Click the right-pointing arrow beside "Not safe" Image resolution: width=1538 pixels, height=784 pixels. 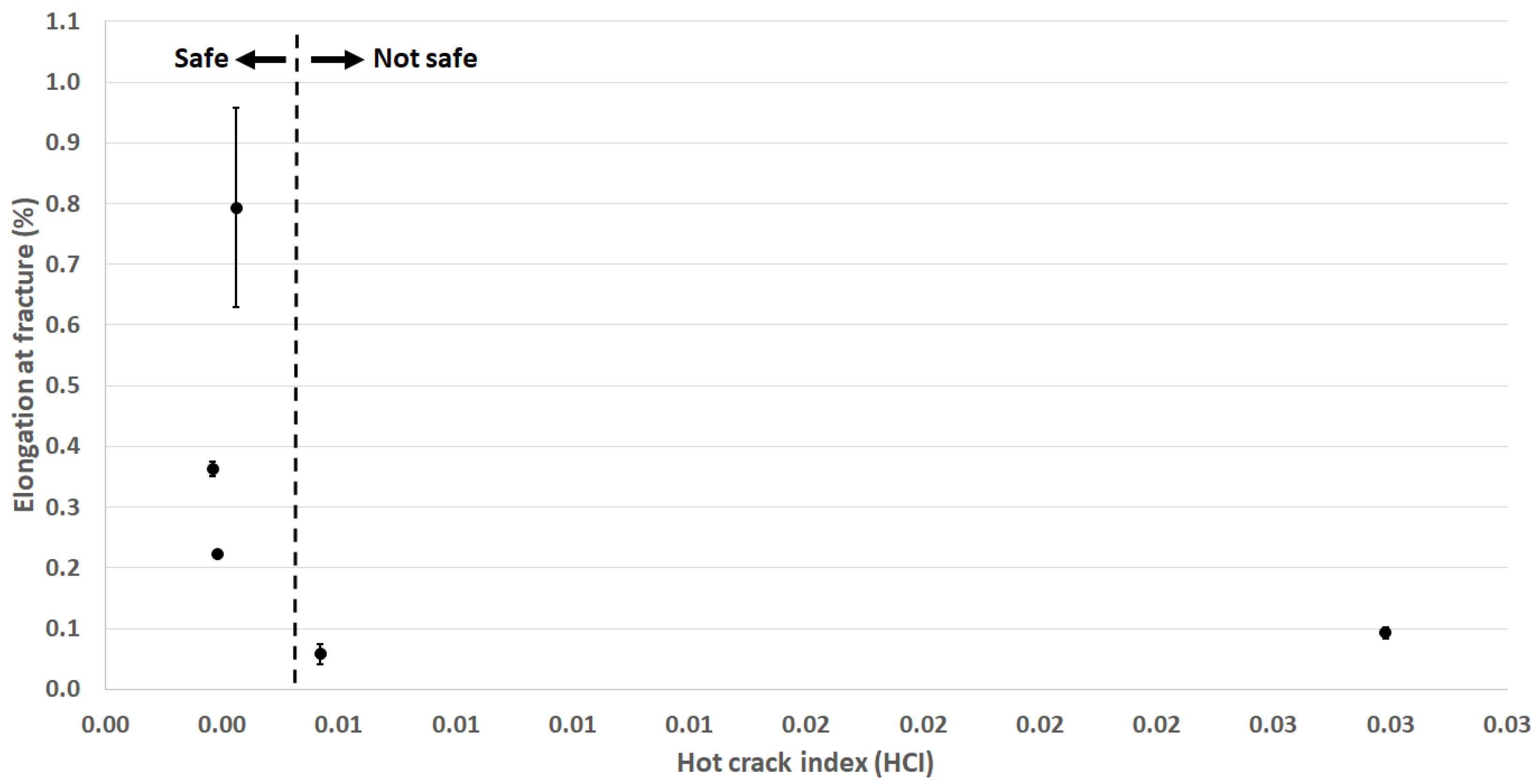[337, 59]
